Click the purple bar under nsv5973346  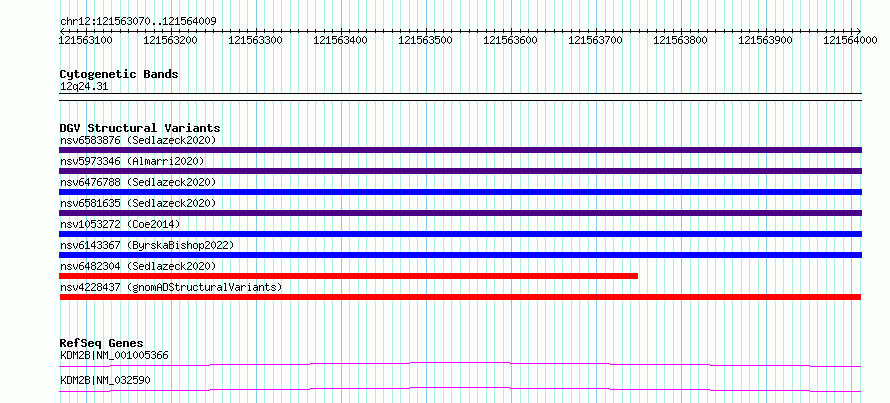(x=460, y=171)
